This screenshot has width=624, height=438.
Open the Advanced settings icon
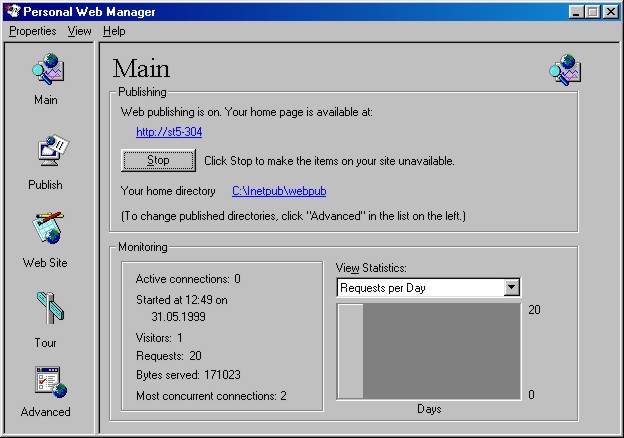[51, 382]
